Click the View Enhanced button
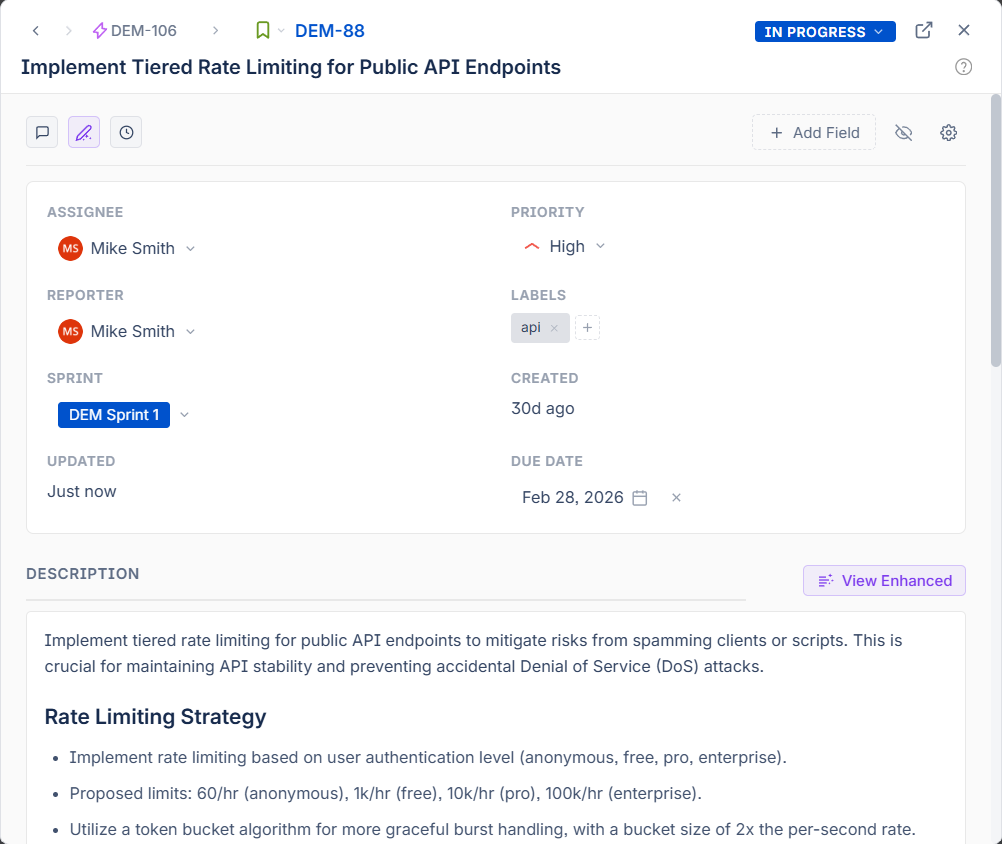The height and width of the screenshot is (844, 1002). [x=884, y=580]
